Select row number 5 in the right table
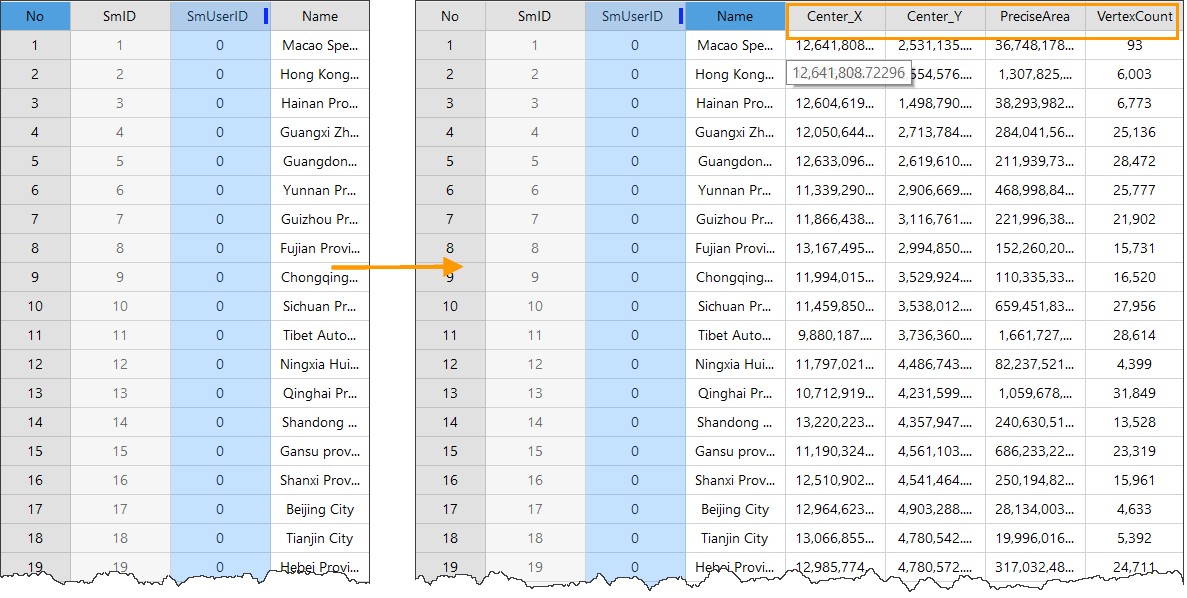The width and height of the screenshot is (1187, 598). pos(450,162)
